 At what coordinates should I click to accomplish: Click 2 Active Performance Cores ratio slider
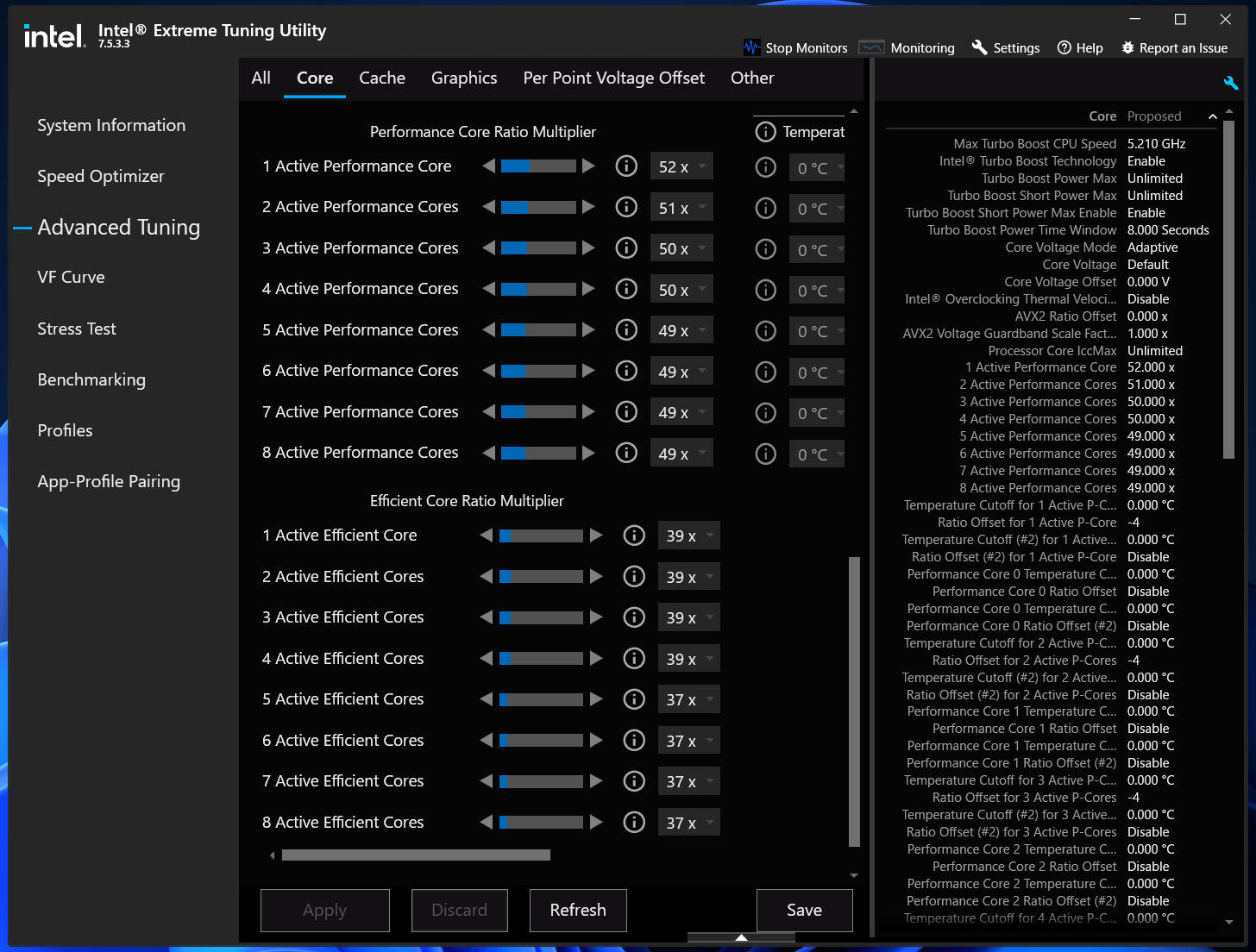click(538, 207)
